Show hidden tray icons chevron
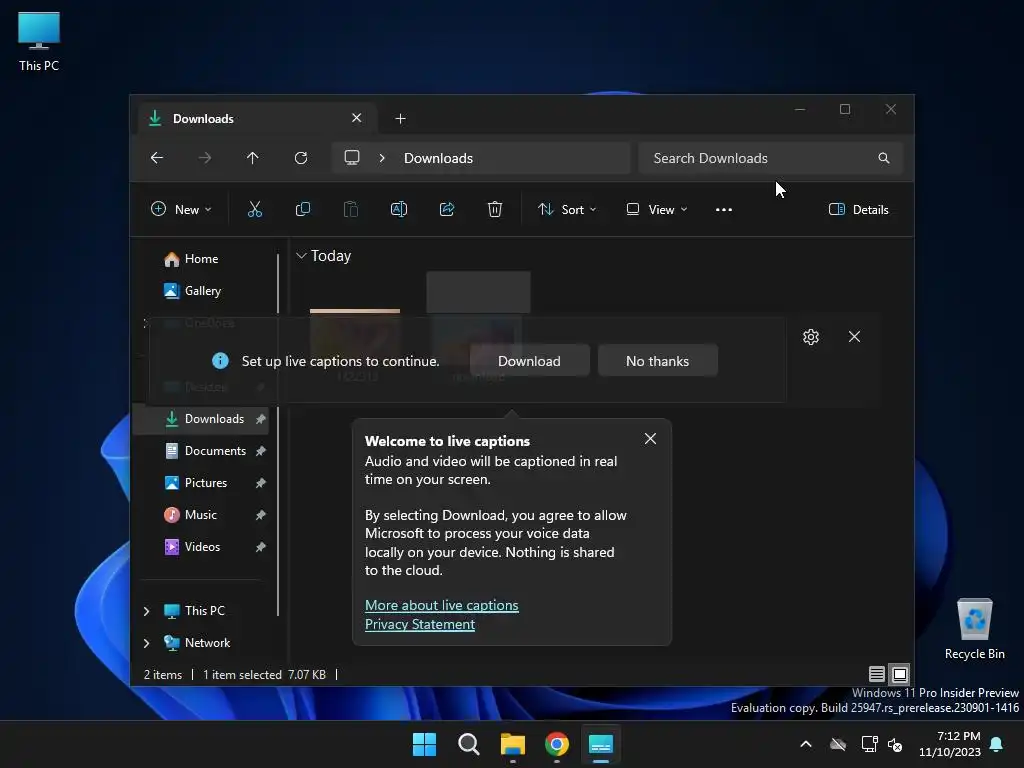This screenshot has width=1024, height=768. click(x=806, y=744)
